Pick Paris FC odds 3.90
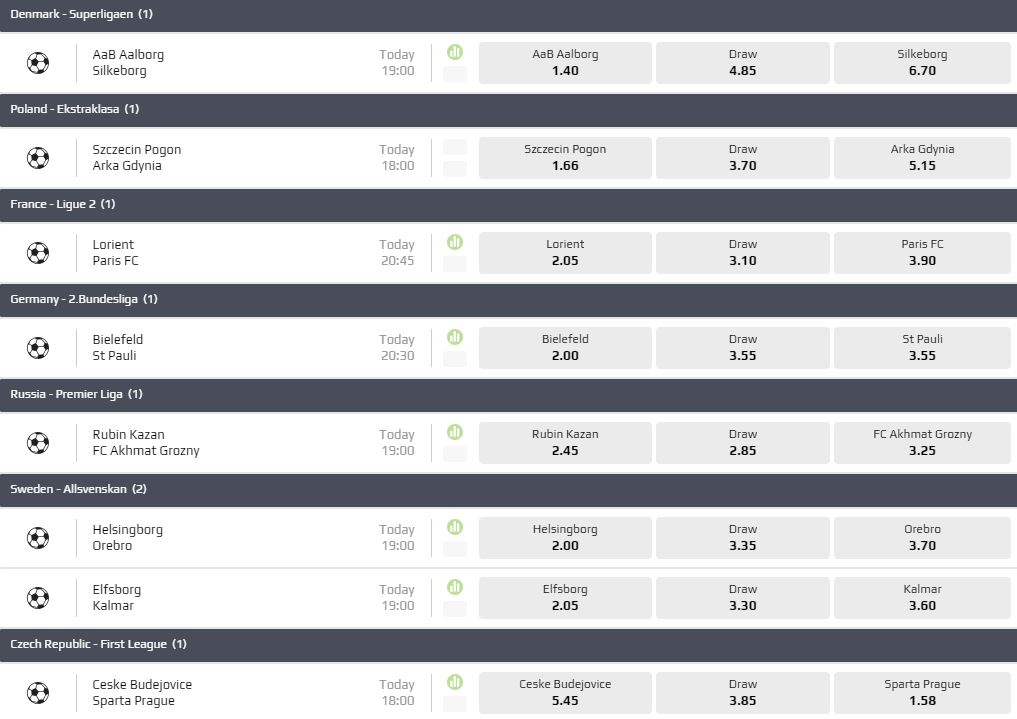1017x719 pixels. point(922,253)
